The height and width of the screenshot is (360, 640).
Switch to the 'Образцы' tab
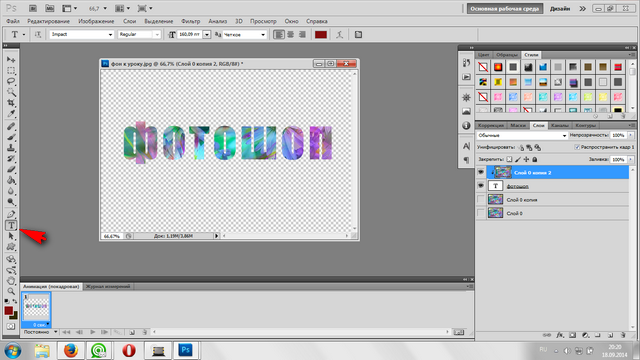click(x=507, y=55)
